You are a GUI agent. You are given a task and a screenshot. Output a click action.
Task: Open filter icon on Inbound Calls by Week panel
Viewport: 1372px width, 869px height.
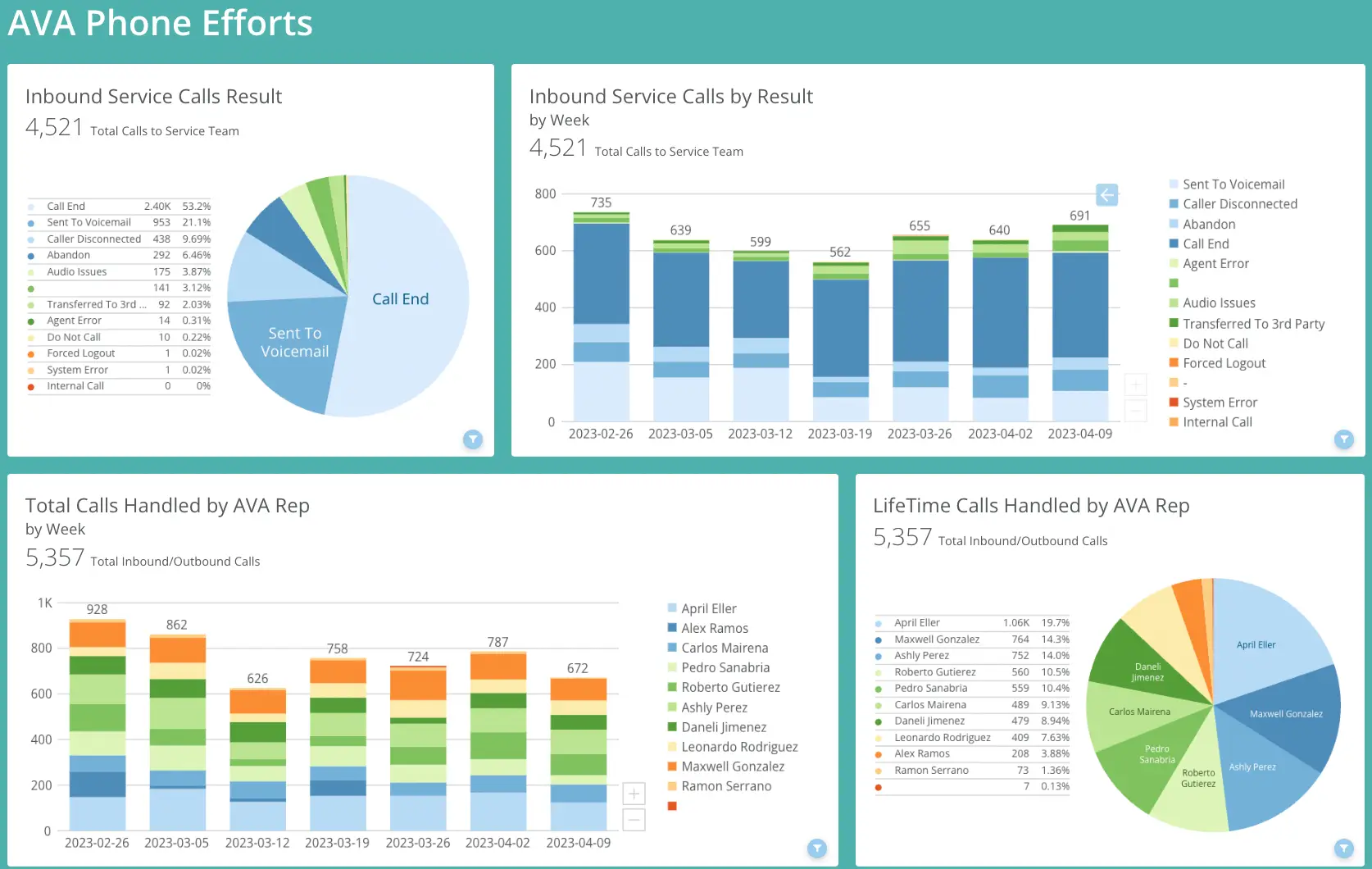[1344, 439]
